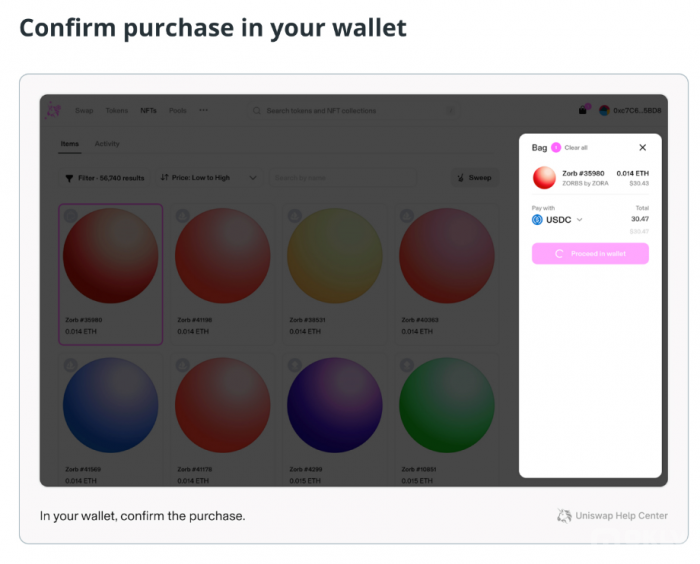Expand the Price: Low to High sort dropdown

click(x=208, y=178)
